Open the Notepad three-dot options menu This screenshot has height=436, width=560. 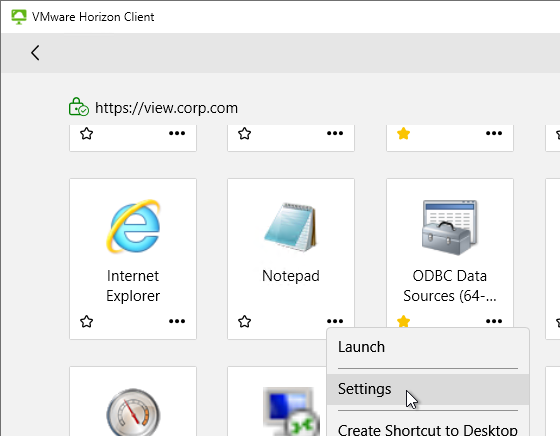click(x=335, y=321)
